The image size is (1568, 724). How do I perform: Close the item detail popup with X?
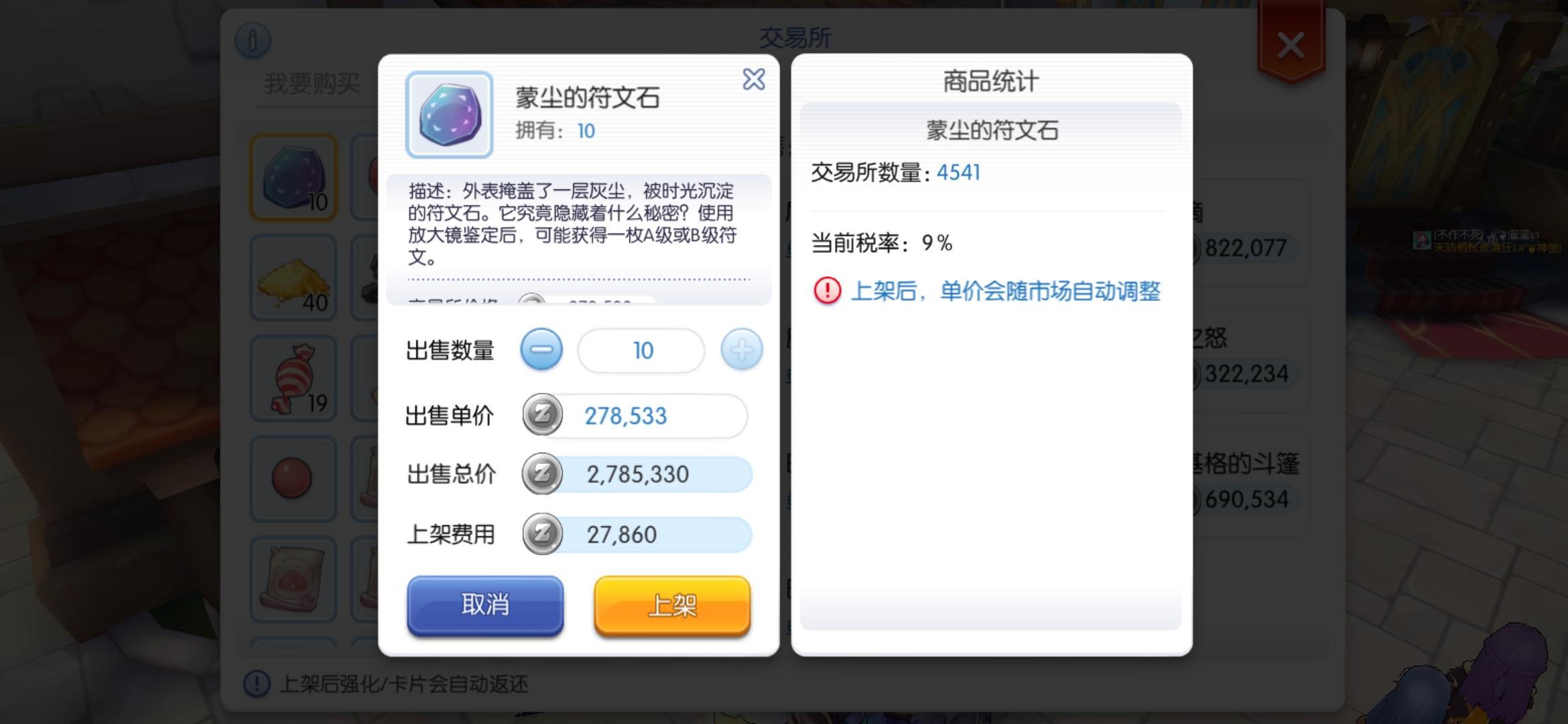[x=754, y=79]
